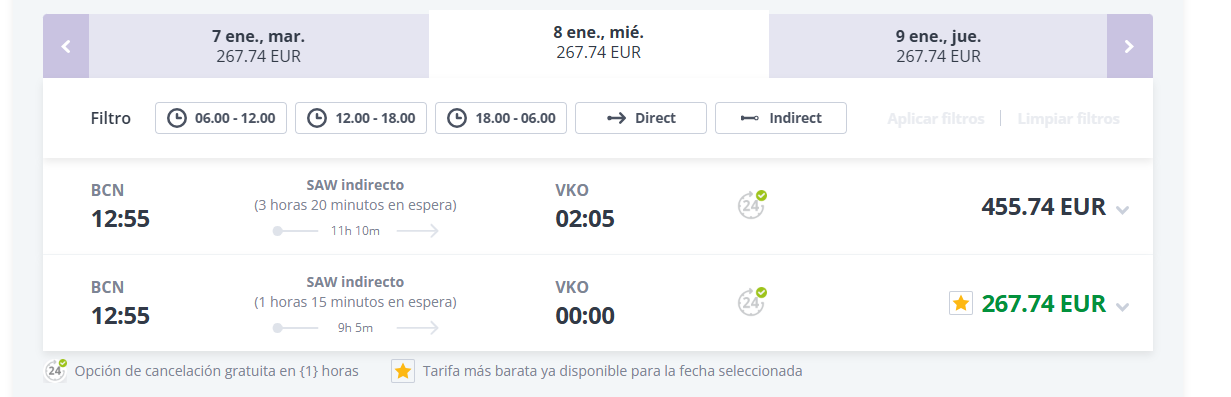Image resolution: width=1231 pixels, height=397 pixels.
Task: Click 24h cancellation icon on 455.74 EUR flight
Action: tap(752, 204)
